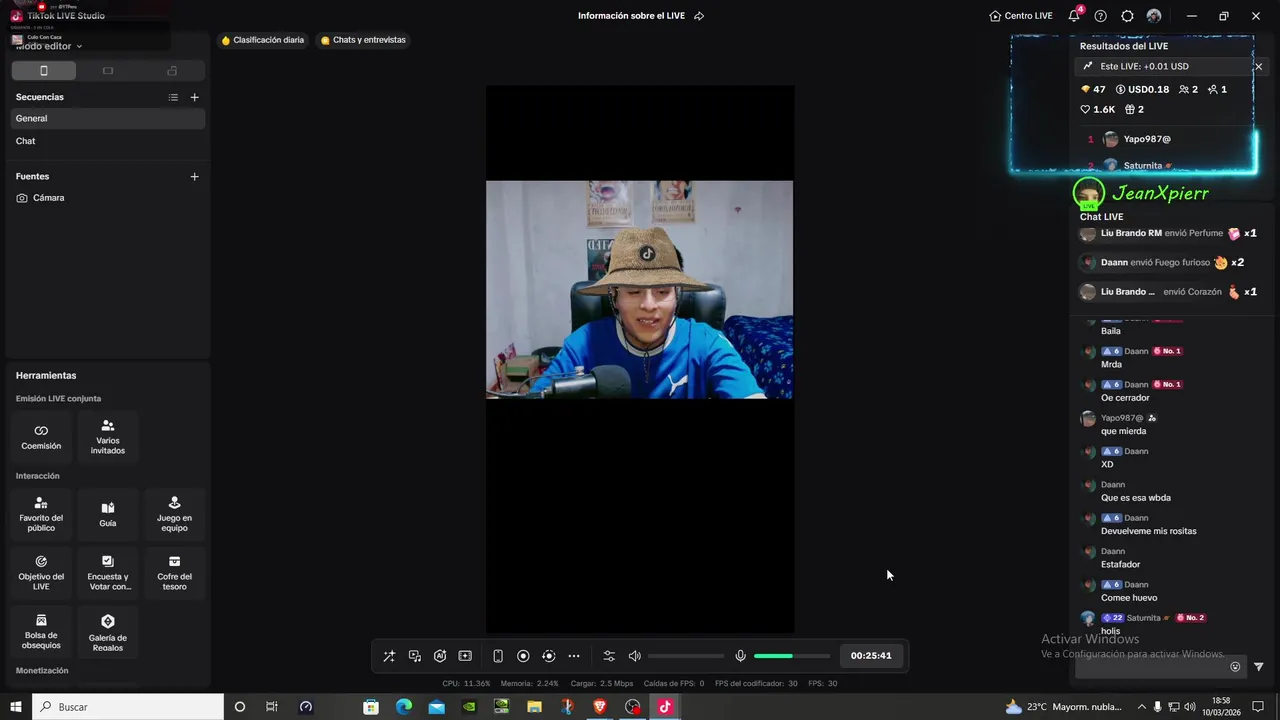The width and height of the screenshot is (1280, 720).
Task: Add a new source in Fuentes
Action: point(195,176)
